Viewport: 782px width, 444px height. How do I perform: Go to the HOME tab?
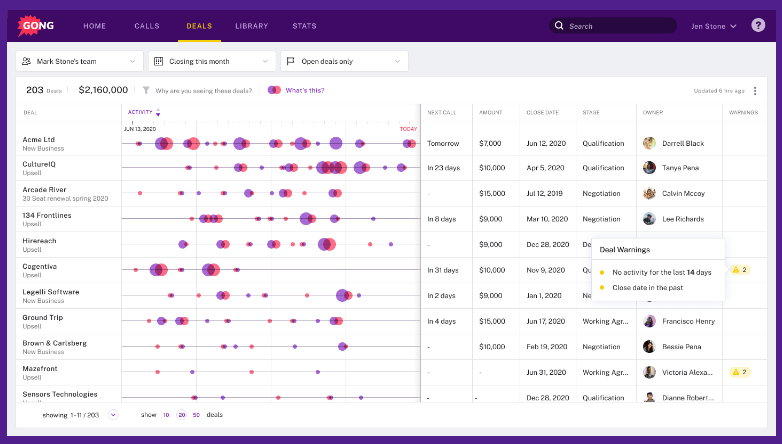(x=94, y=26)
